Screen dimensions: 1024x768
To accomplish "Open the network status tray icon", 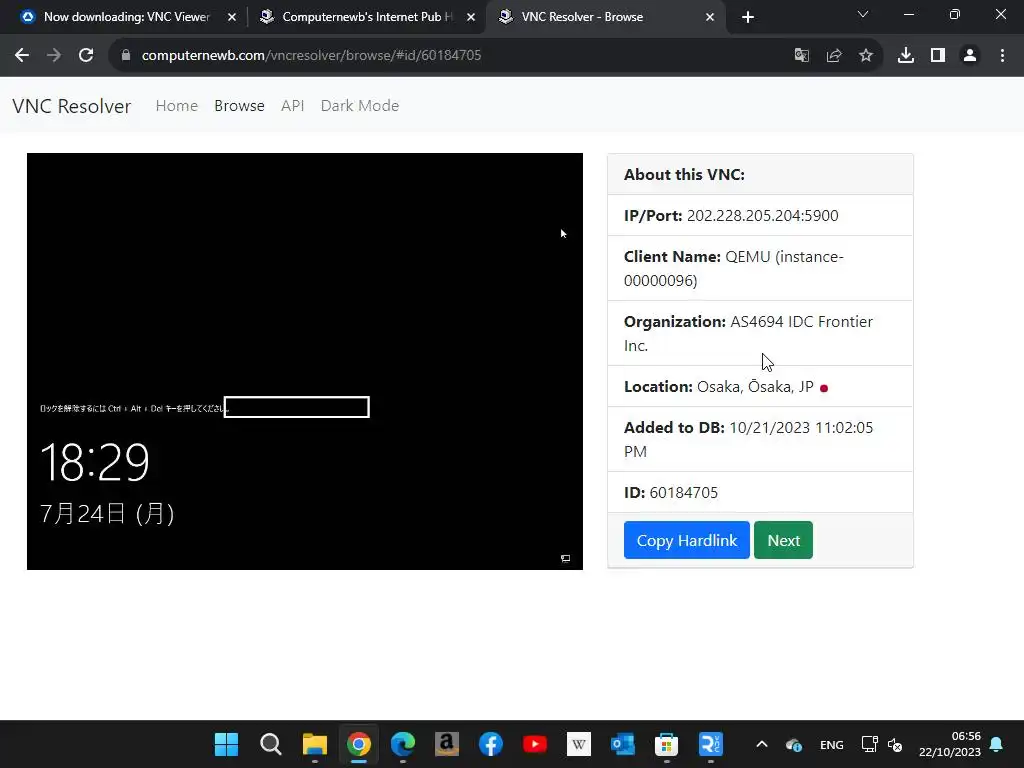I will [x=869, y=744].
